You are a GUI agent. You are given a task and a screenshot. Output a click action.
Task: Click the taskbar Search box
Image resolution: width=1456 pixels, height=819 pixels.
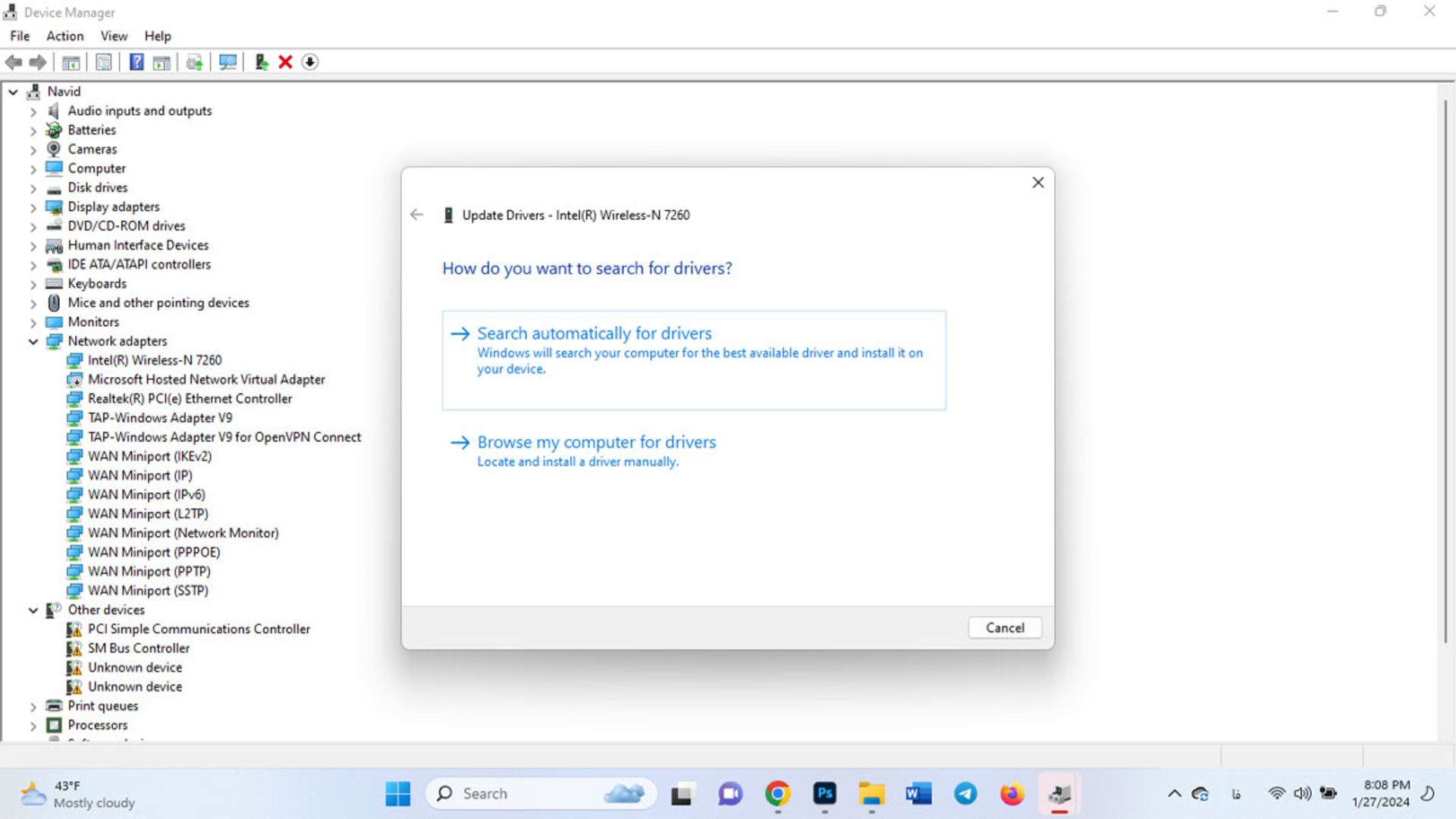pyautogui.click(x=541, y=794)
